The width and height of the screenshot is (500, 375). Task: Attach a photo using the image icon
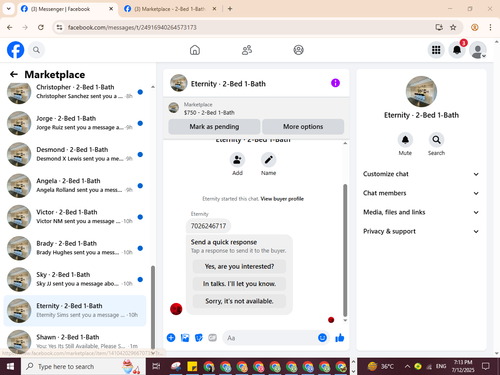[x=185, y=338]
